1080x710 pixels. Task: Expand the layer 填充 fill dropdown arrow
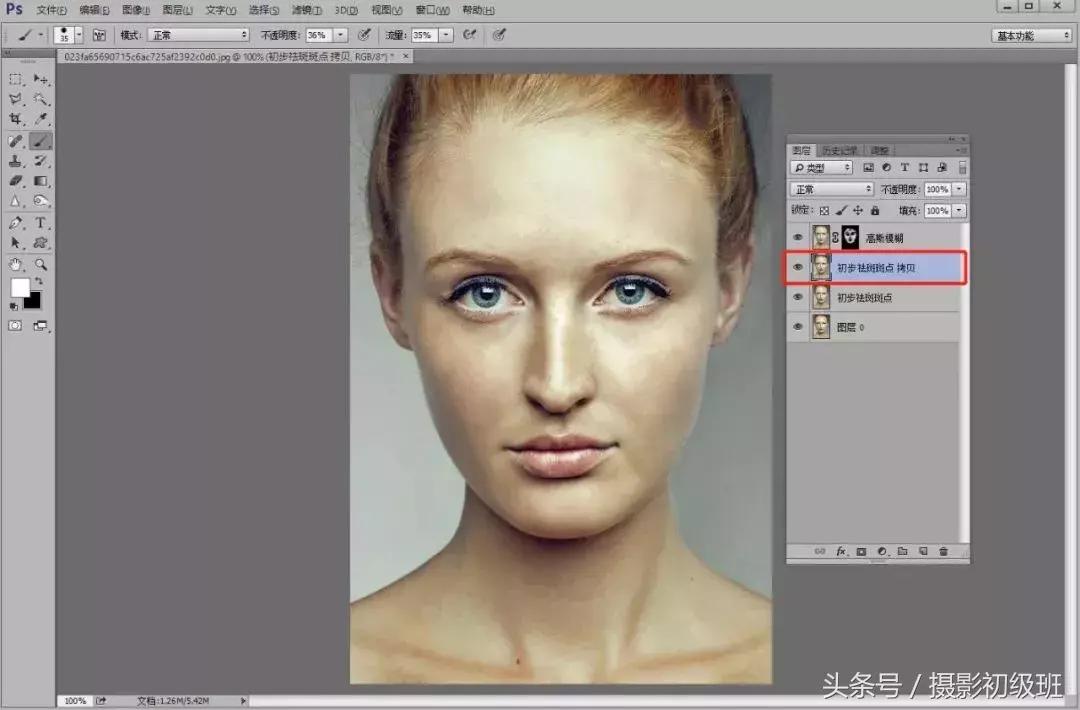960,211
